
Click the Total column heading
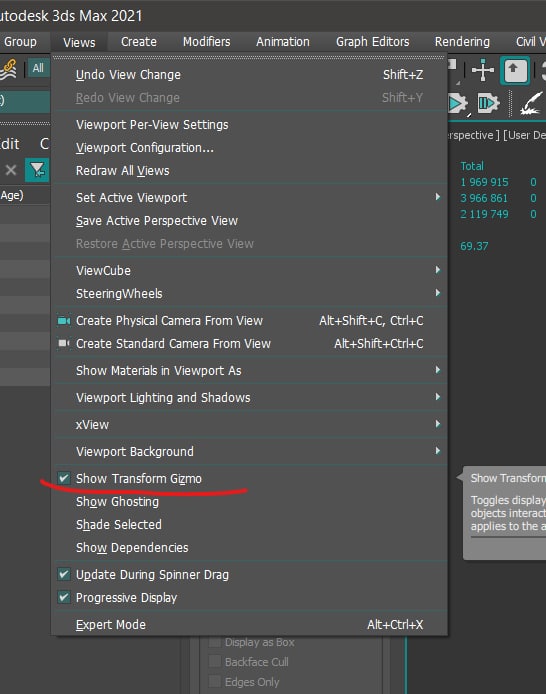(472, 166)
